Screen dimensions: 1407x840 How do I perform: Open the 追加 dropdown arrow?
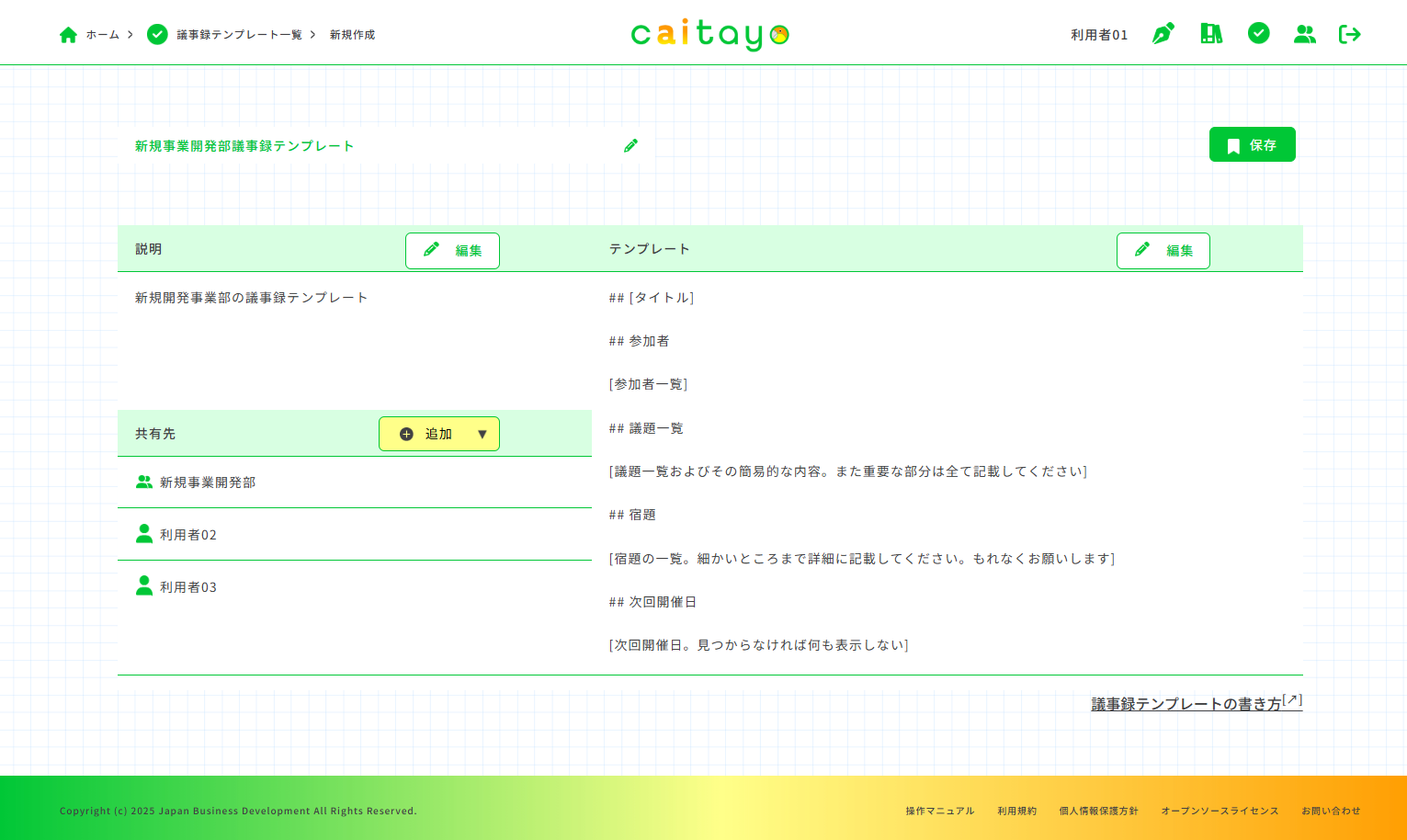coord(482,434)
